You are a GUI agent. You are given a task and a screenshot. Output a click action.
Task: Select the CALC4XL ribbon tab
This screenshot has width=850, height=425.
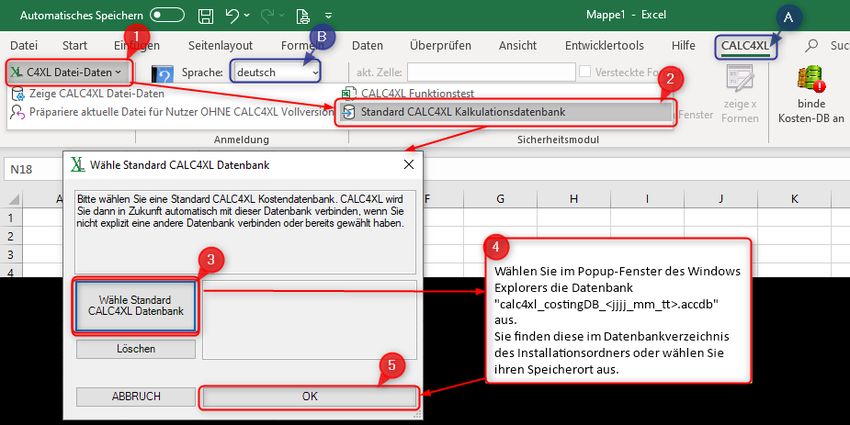click(745, 46)
